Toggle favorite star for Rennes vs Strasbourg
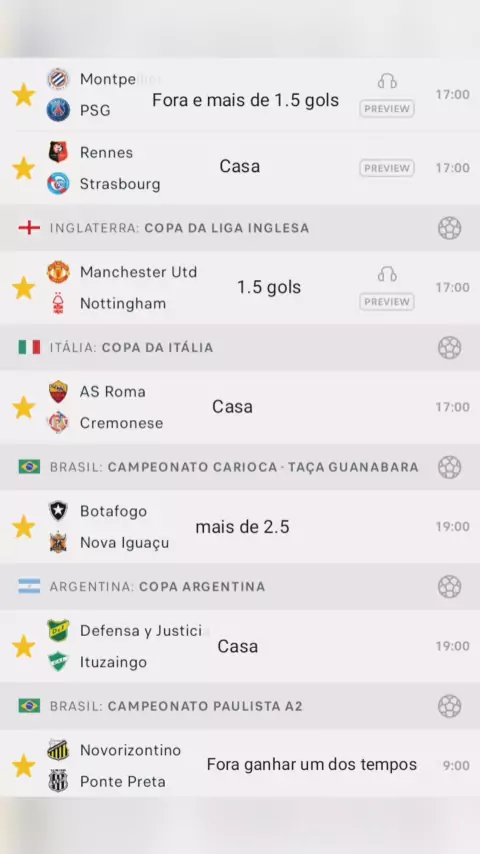 coord(23,168)
